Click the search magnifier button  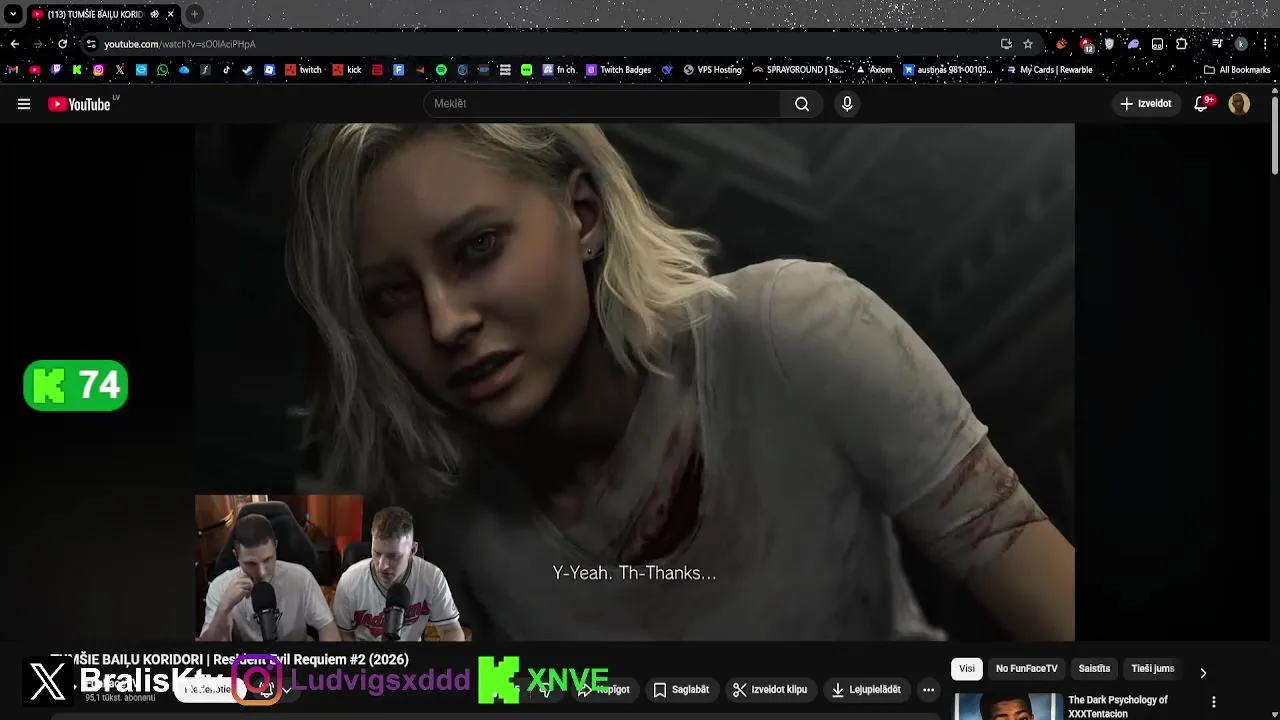[802, 104]
